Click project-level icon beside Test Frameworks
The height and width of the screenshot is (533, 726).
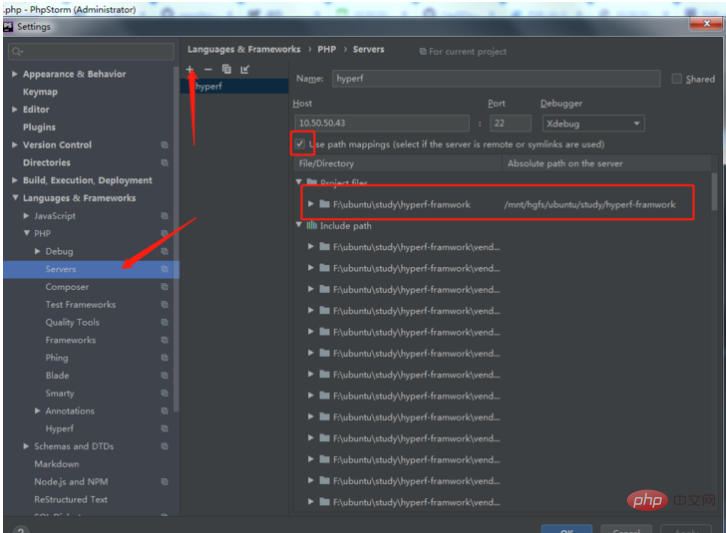pyautogui.click(x=164, y=304)
